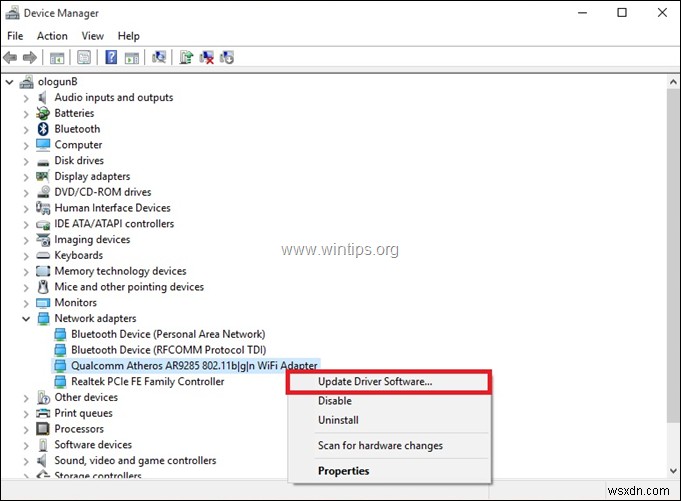Screen dimensions: 681x501
Task: Click the Add legacy hardware toolbar icon
Action: (227, 57)
